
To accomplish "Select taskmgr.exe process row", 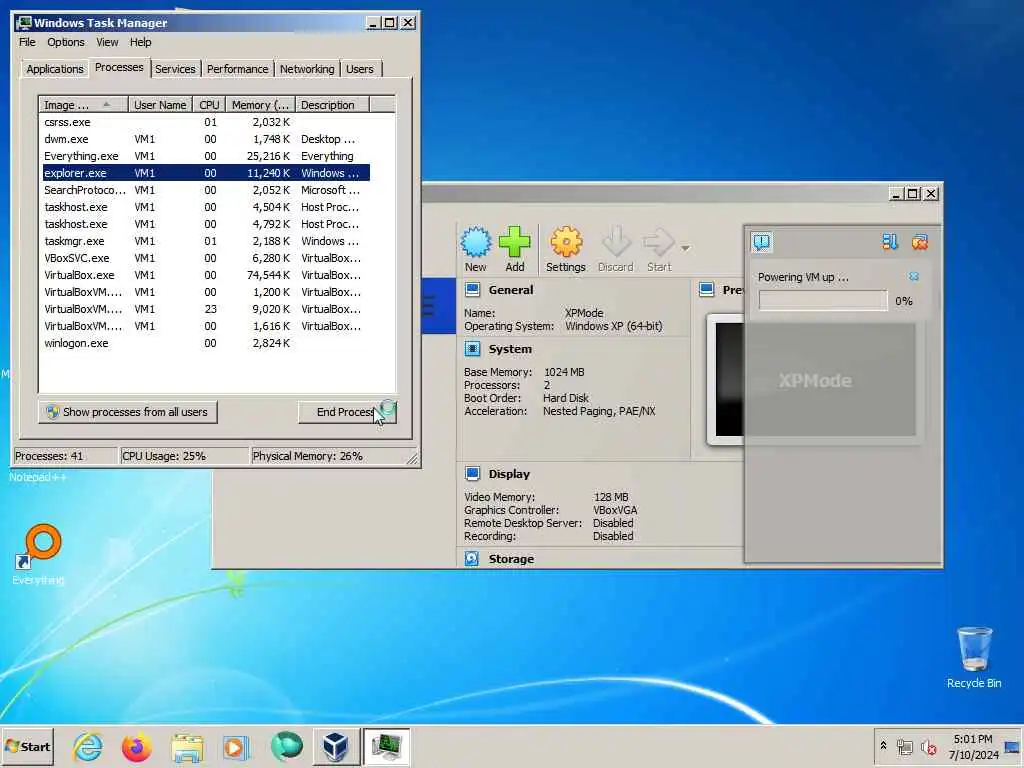I will 206,241.
